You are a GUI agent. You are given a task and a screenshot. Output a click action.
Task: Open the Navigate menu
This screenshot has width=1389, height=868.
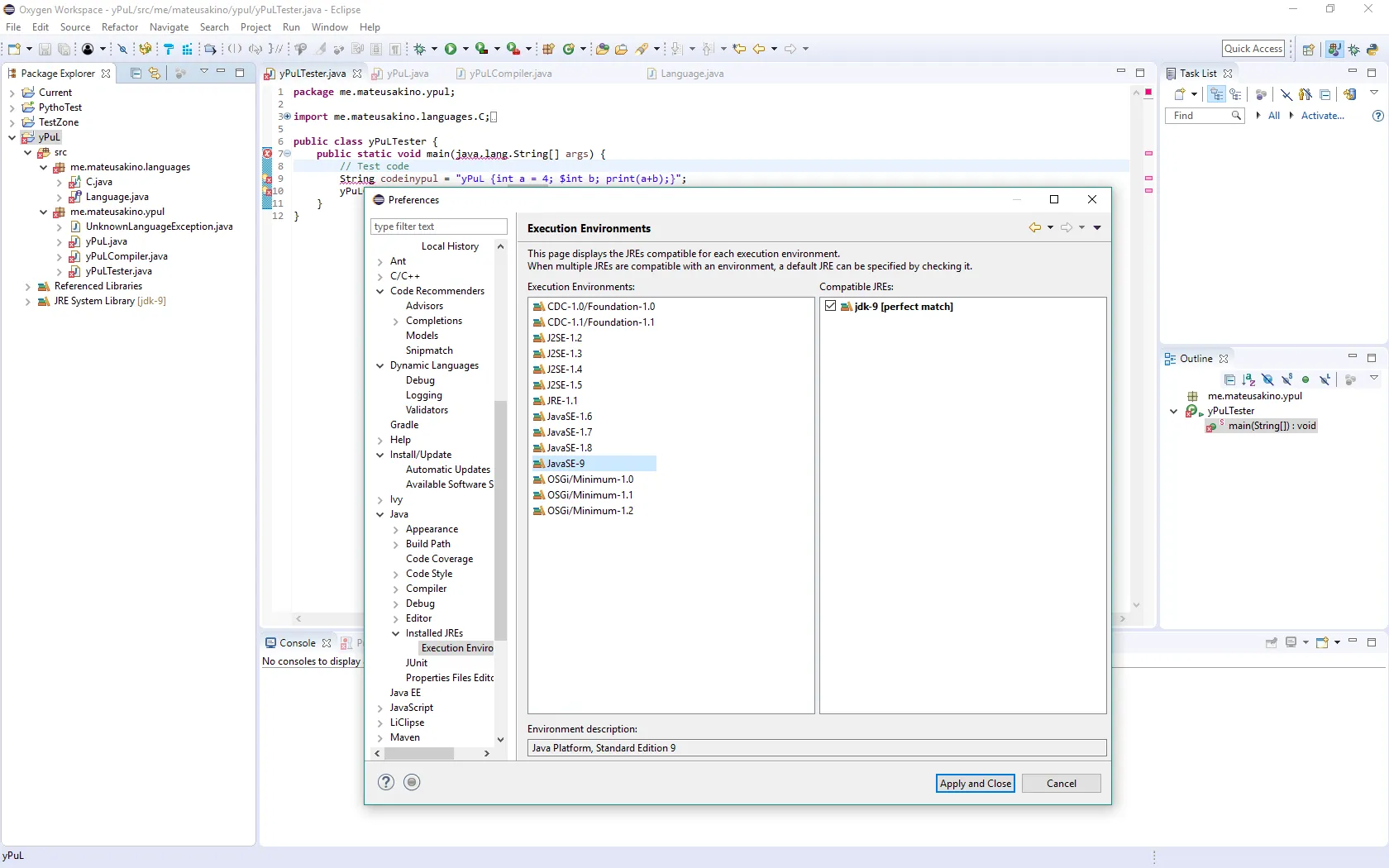pos(169,27)
